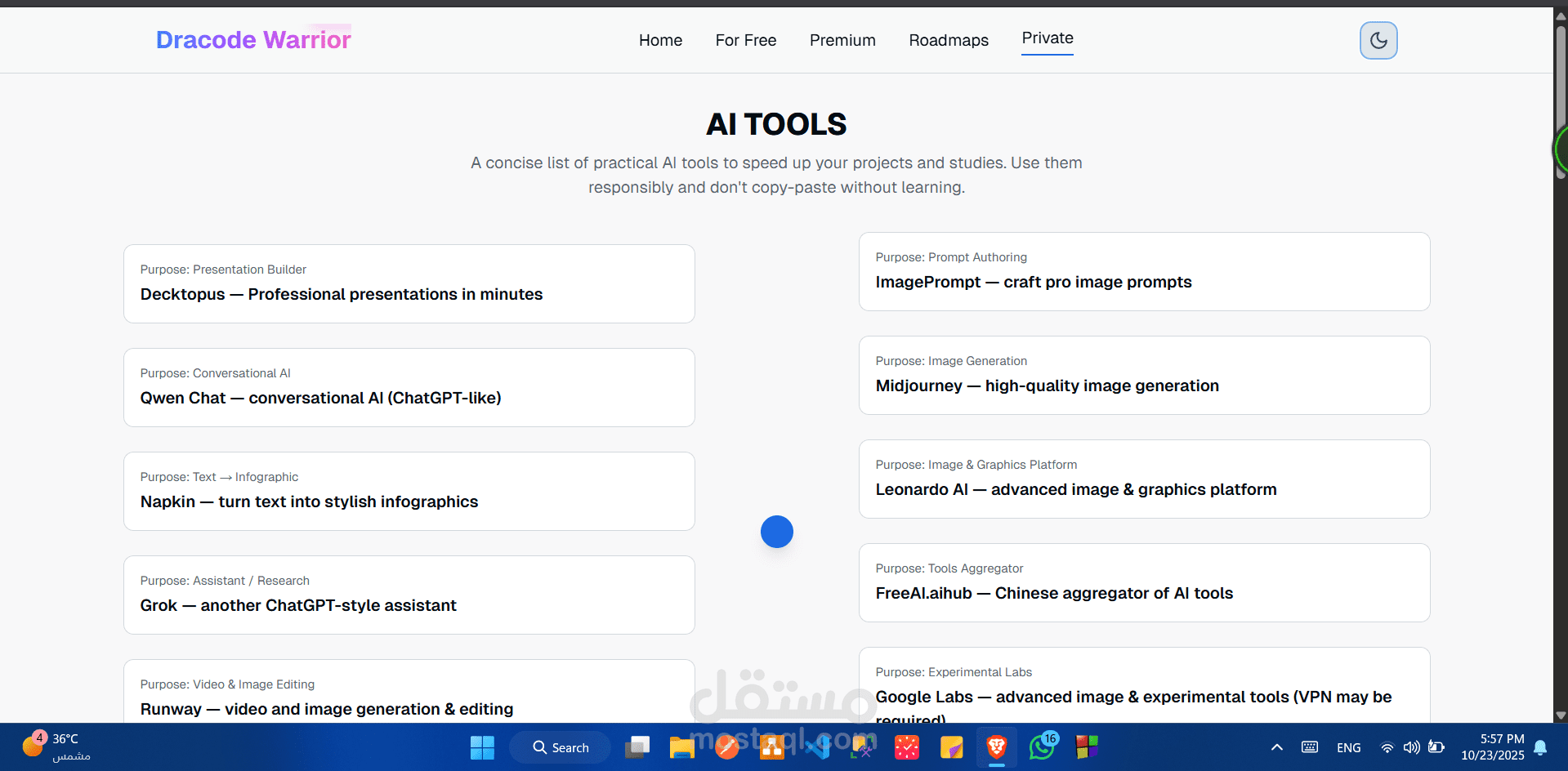This screenshot has width=1568, height=771.
Task: Toggle dark mode with the moon button
Action: pyautogui.click(x=1378, y=40)
